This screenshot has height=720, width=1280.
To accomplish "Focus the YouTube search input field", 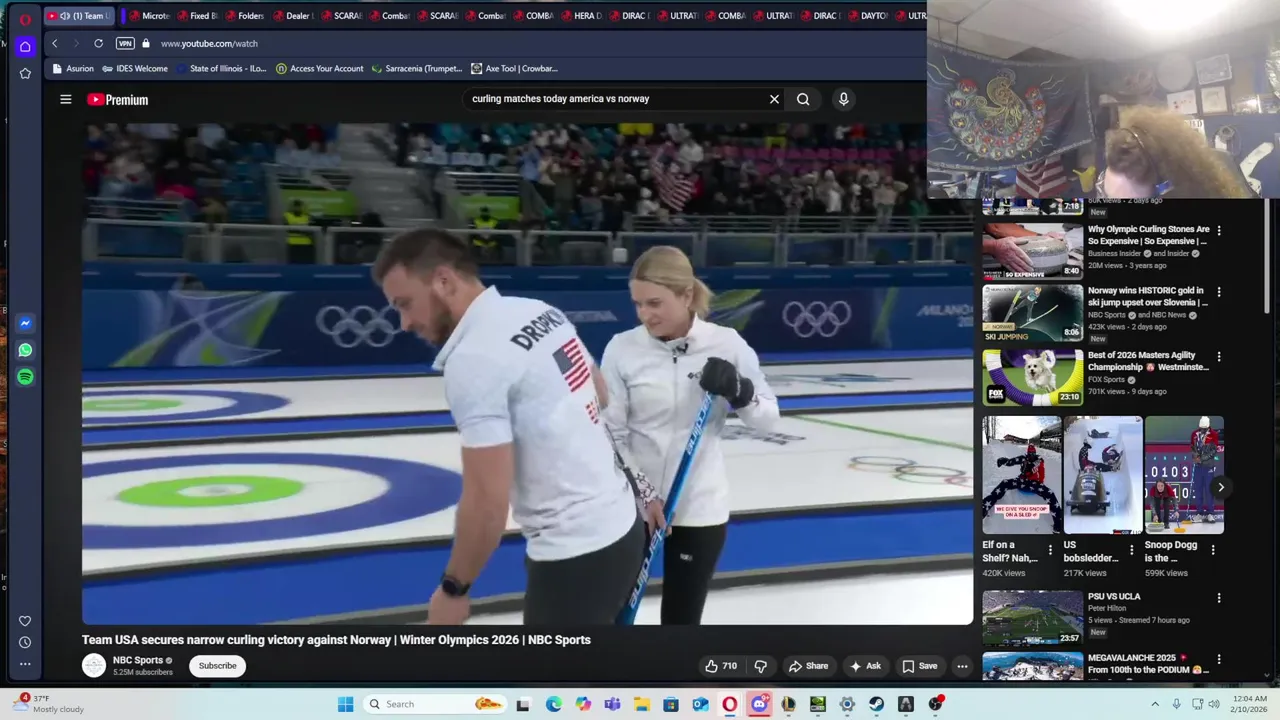I will coord(615,99).
